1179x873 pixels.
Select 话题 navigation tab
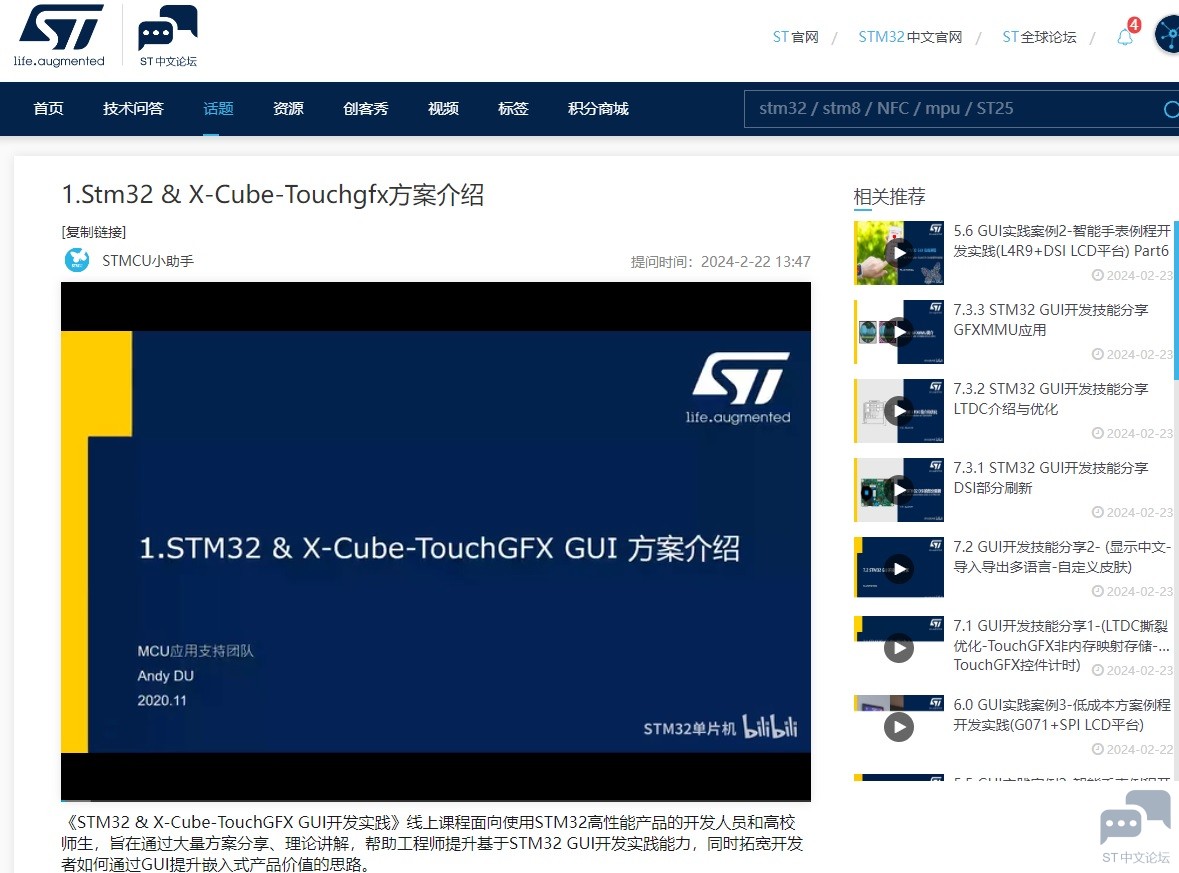[x=218, y=108]
